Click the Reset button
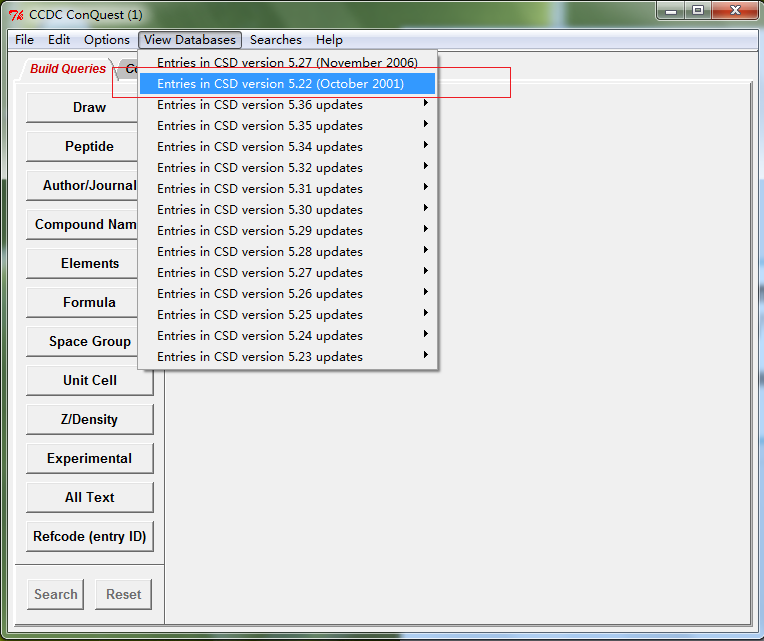Image resolution: width=764 pixels, height=641 pixels. pos(123,594)
